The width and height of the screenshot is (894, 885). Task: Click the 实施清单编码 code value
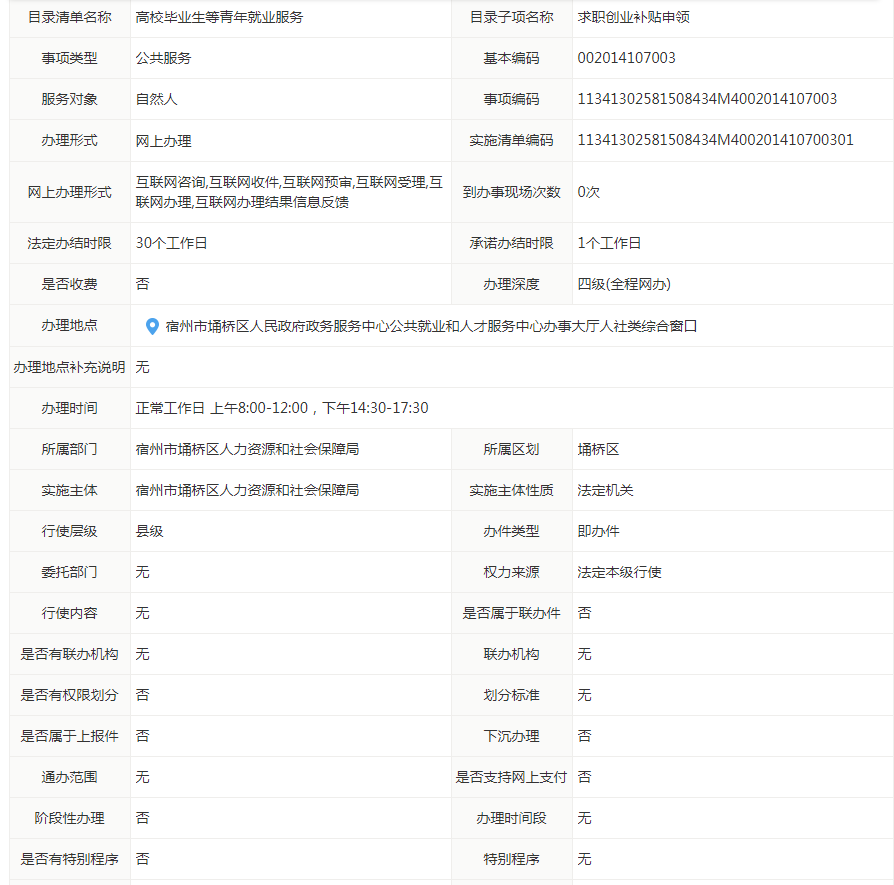point(715,140)
